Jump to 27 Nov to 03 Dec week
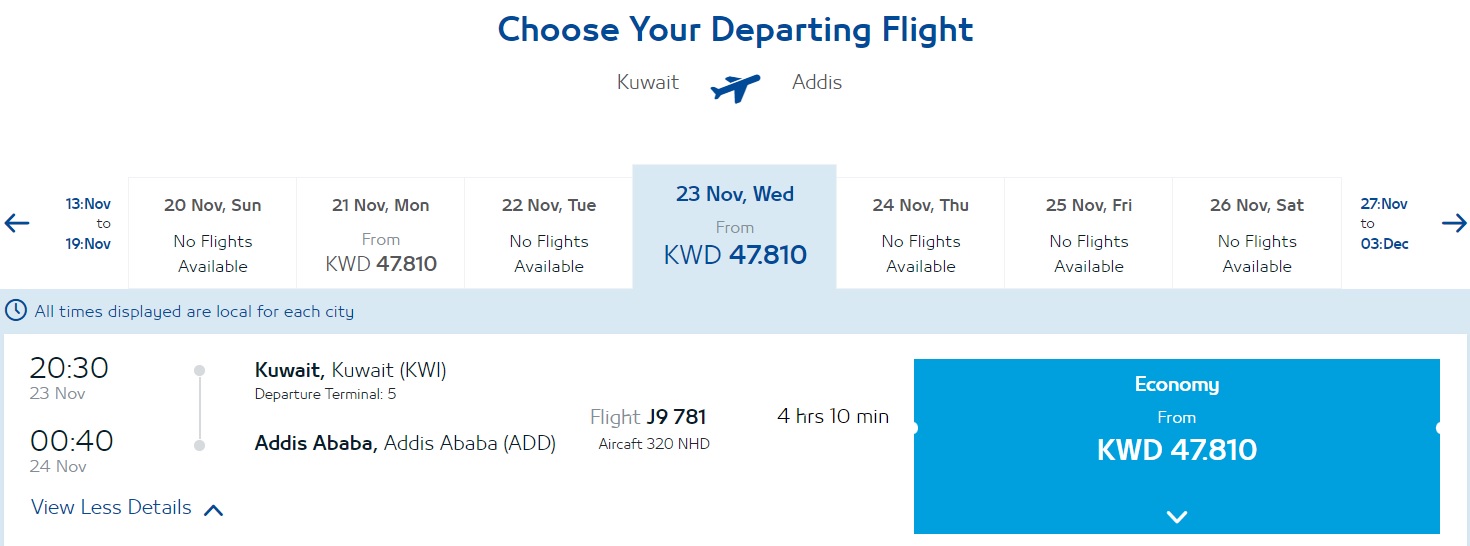This screenshot has height=546, width=1470. tap(1384, 224)
